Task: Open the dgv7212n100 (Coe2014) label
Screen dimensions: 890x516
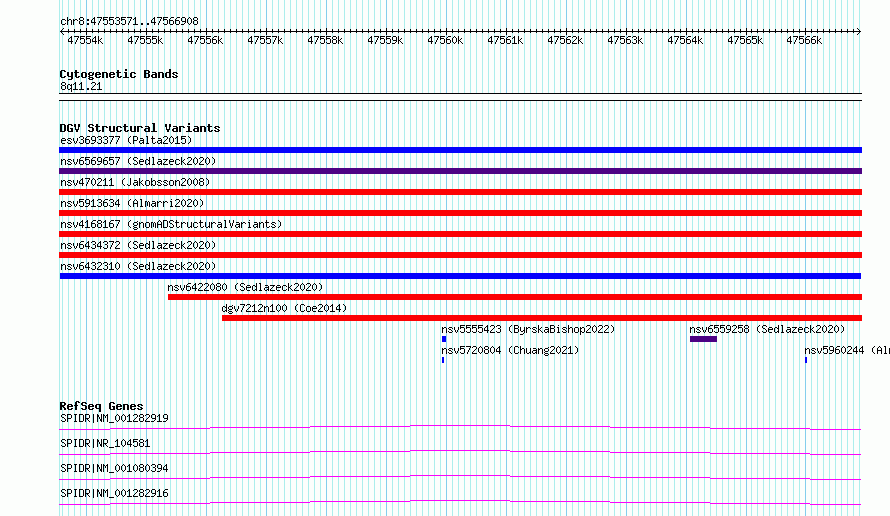Action: coord(284,308)
